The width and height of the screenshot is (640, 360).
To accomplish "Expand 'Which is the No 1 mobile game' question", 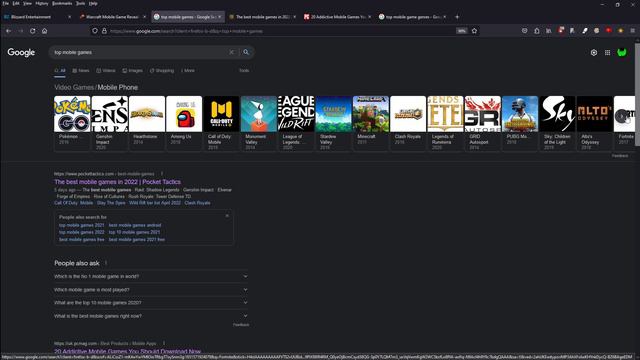I will (x=151, y=276).
